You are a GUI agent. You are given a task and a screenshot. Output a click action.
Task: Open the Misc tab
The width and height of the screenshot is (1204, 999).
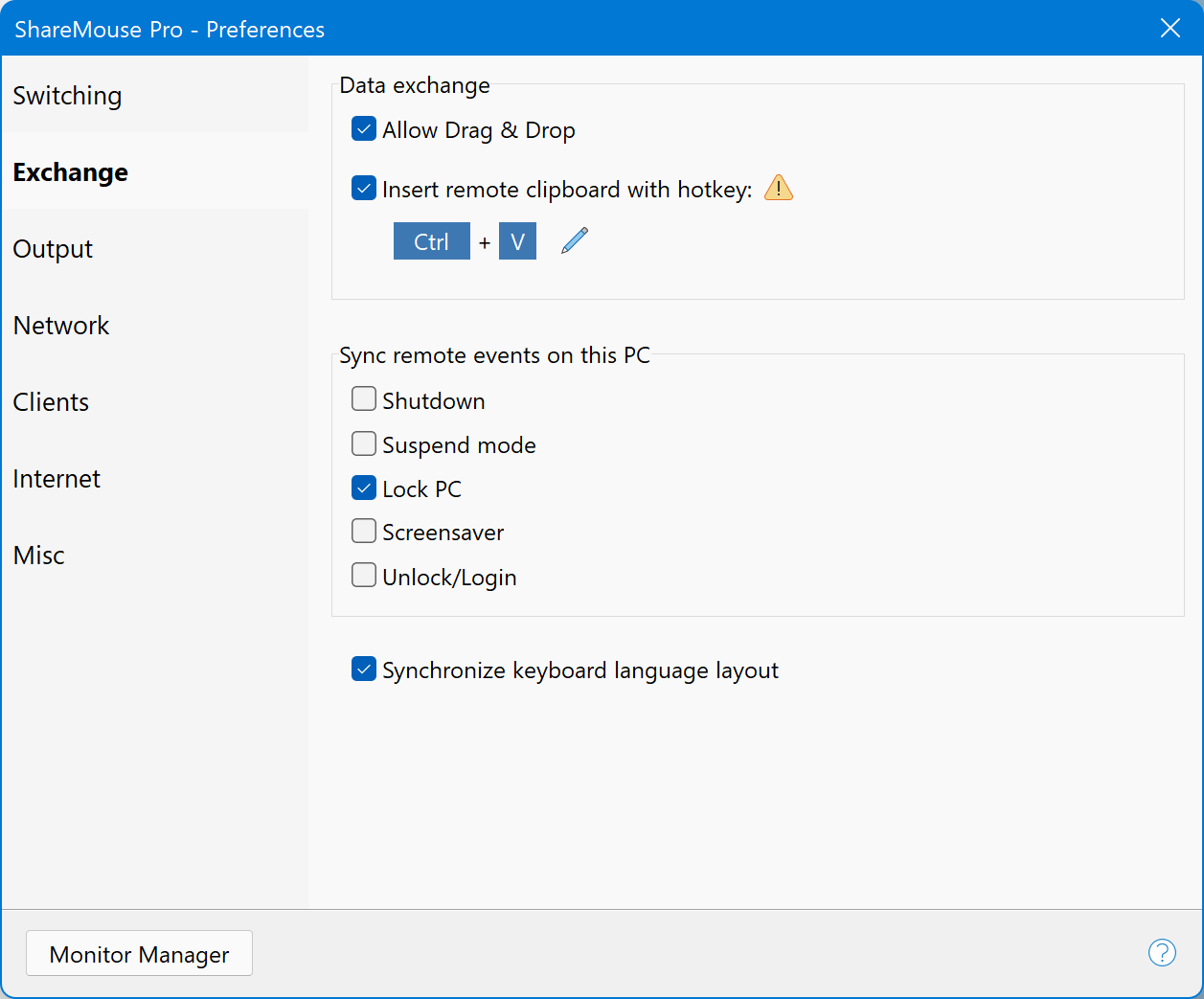[x=155, y=555]
